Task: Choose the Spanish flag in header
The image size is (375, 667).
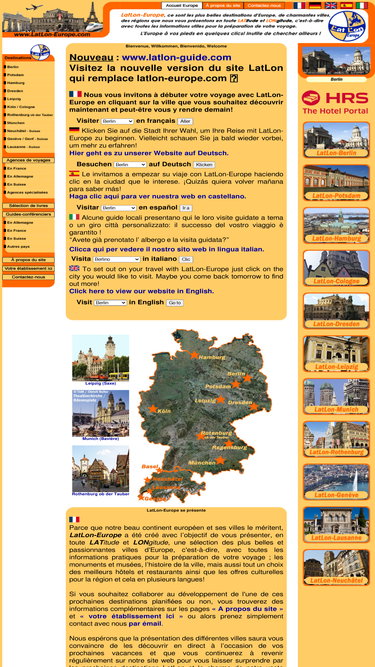Action: pos(346,5)
